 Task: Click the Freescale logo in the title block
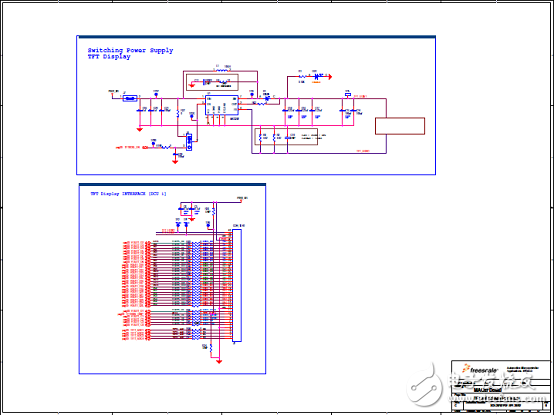pos(480,370)
